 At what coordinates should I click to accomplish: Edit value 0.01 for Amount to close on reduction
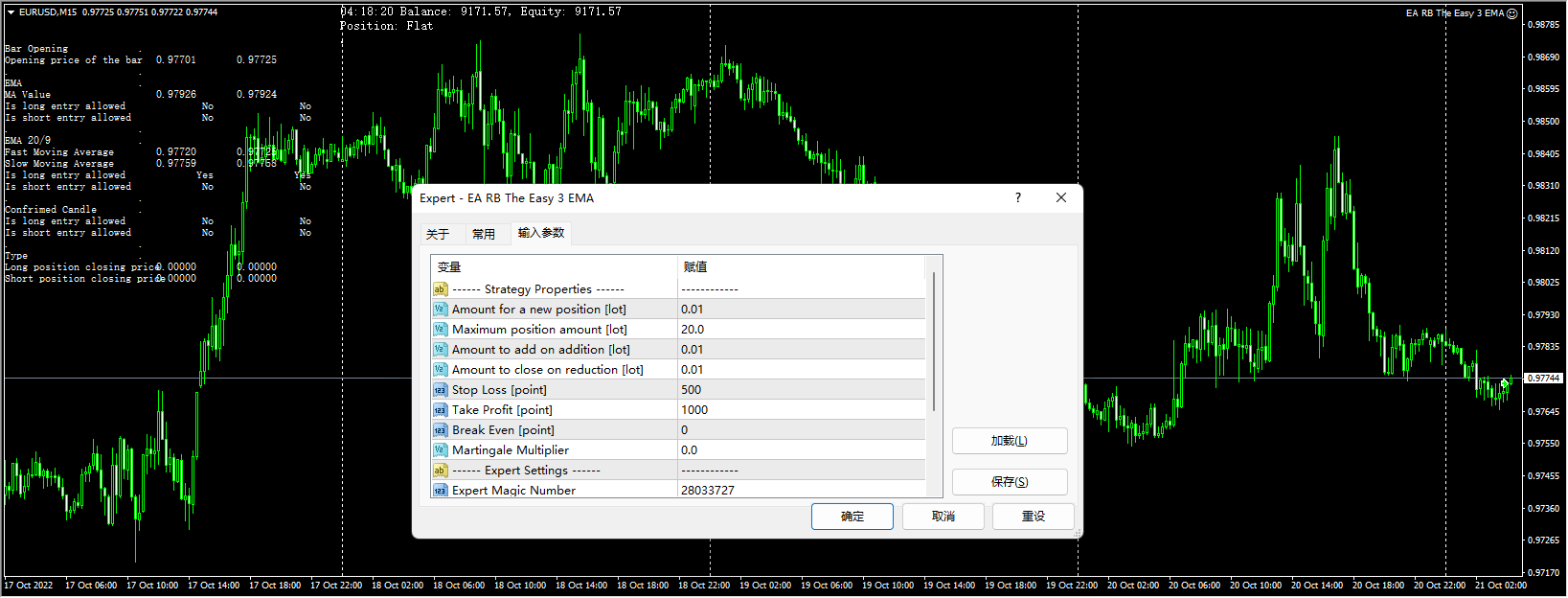click(802, 370)
